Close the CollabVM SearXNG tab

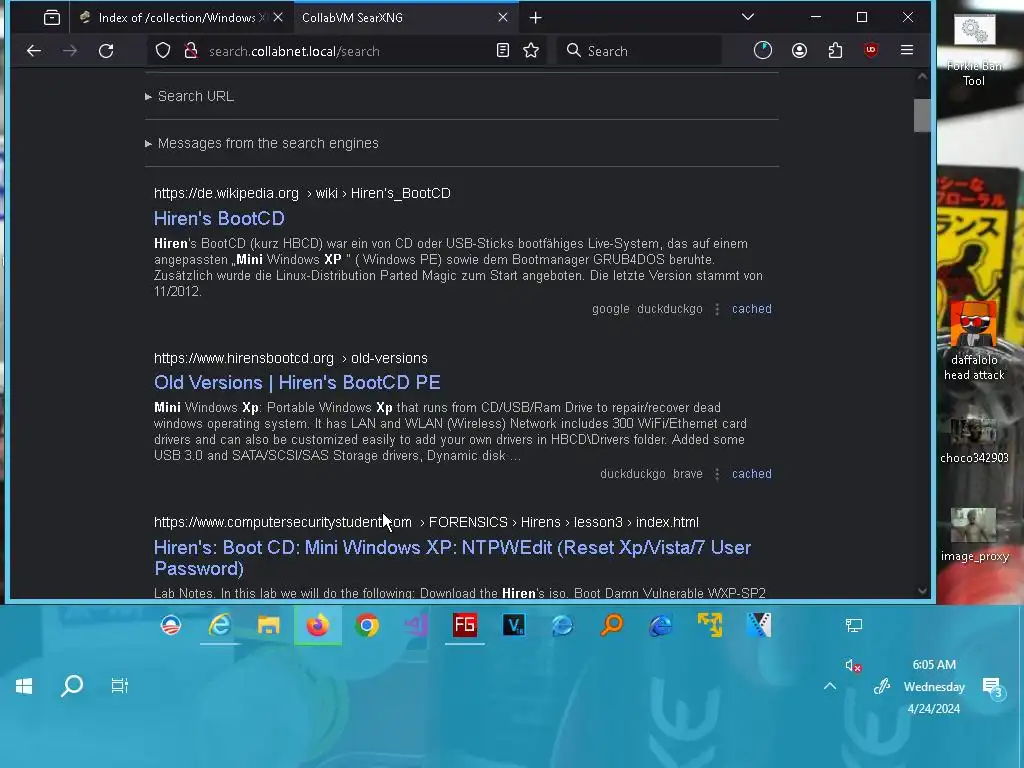point(503,18)
